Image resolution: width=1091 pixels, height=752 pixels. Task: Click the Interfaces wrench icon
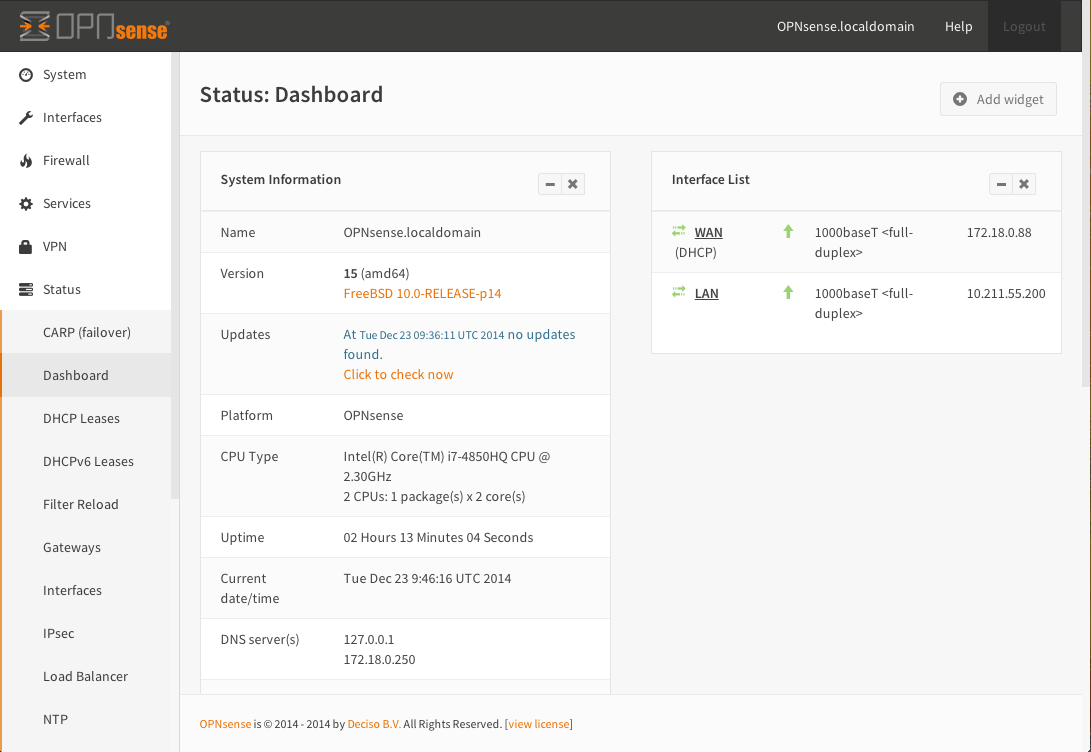click(26, 118)
